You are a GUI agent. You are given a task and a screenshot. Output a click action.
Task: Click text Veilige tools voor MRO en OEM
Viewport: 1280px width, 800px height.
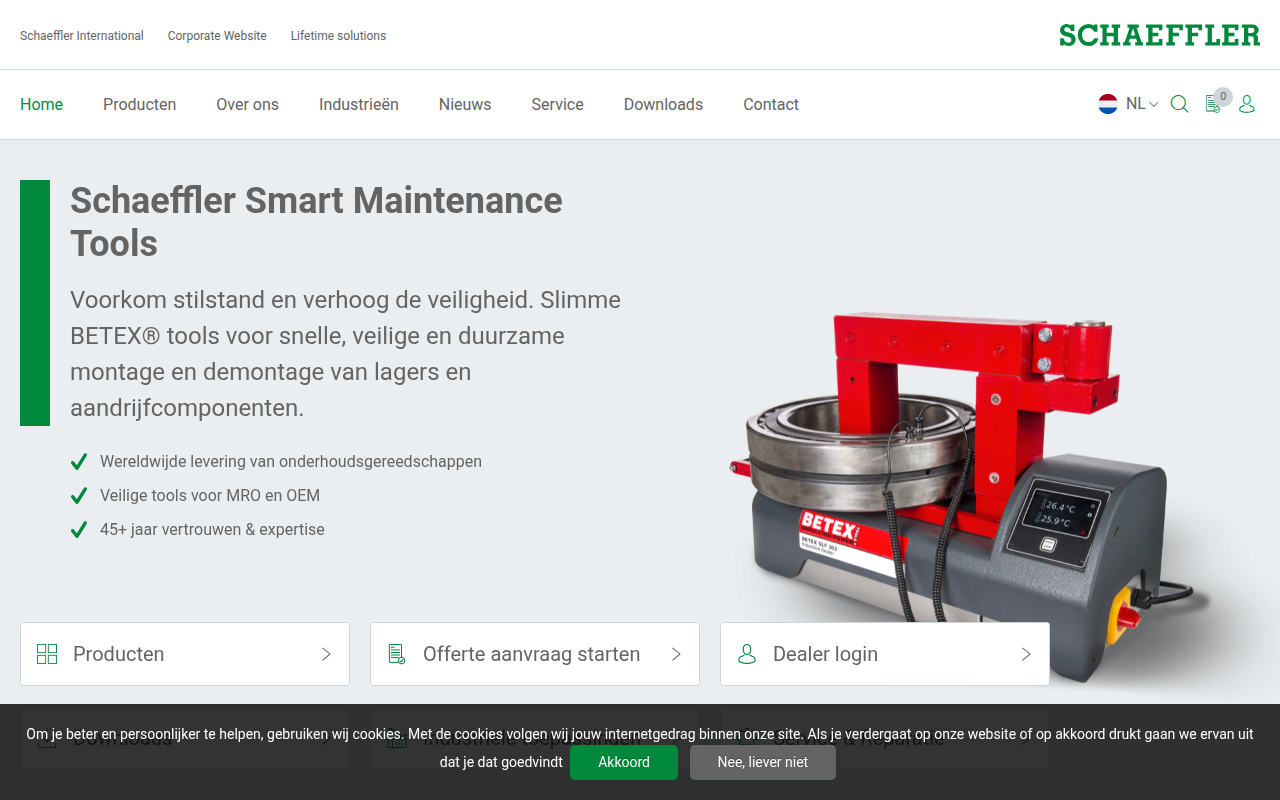coord(210,495)
